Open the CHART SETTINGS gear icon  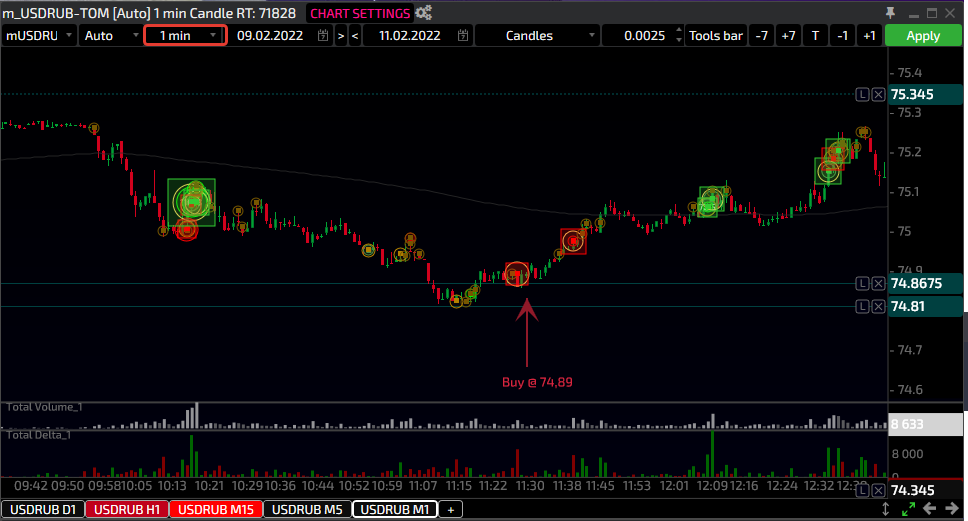point(424,13)
